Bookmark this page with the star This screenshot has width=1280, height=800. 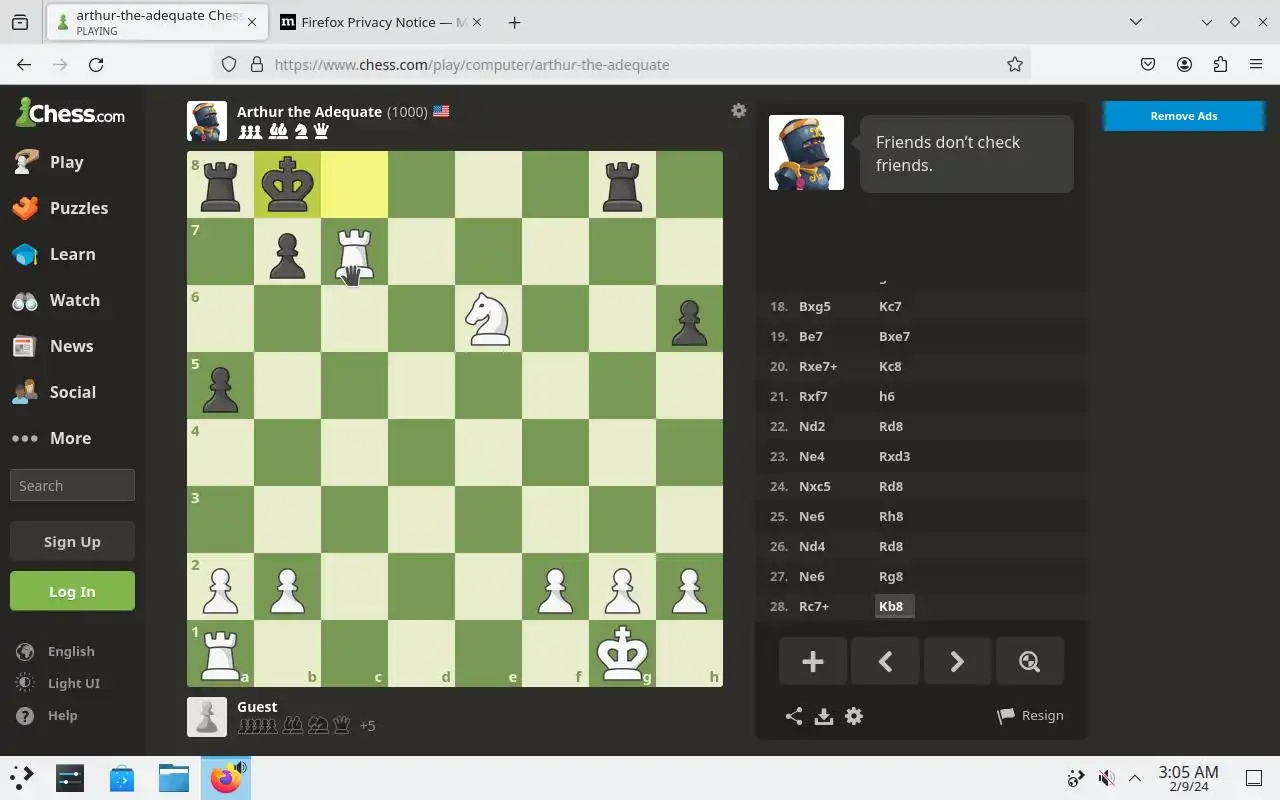tap(1015, 64)
